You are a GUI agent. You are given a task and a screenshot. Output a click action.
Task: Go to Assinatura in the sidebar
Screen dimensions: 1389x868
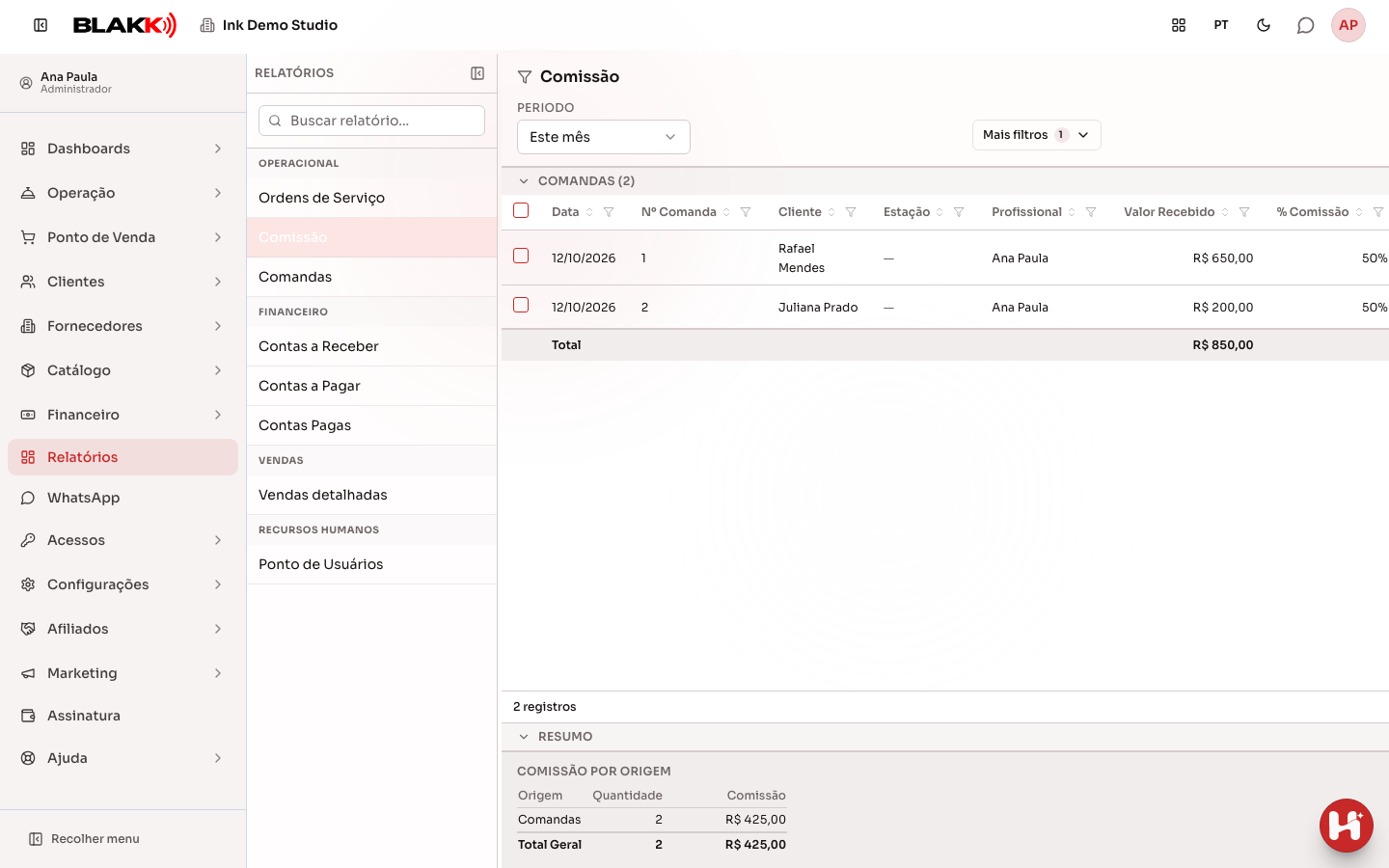tap(123, 716)
